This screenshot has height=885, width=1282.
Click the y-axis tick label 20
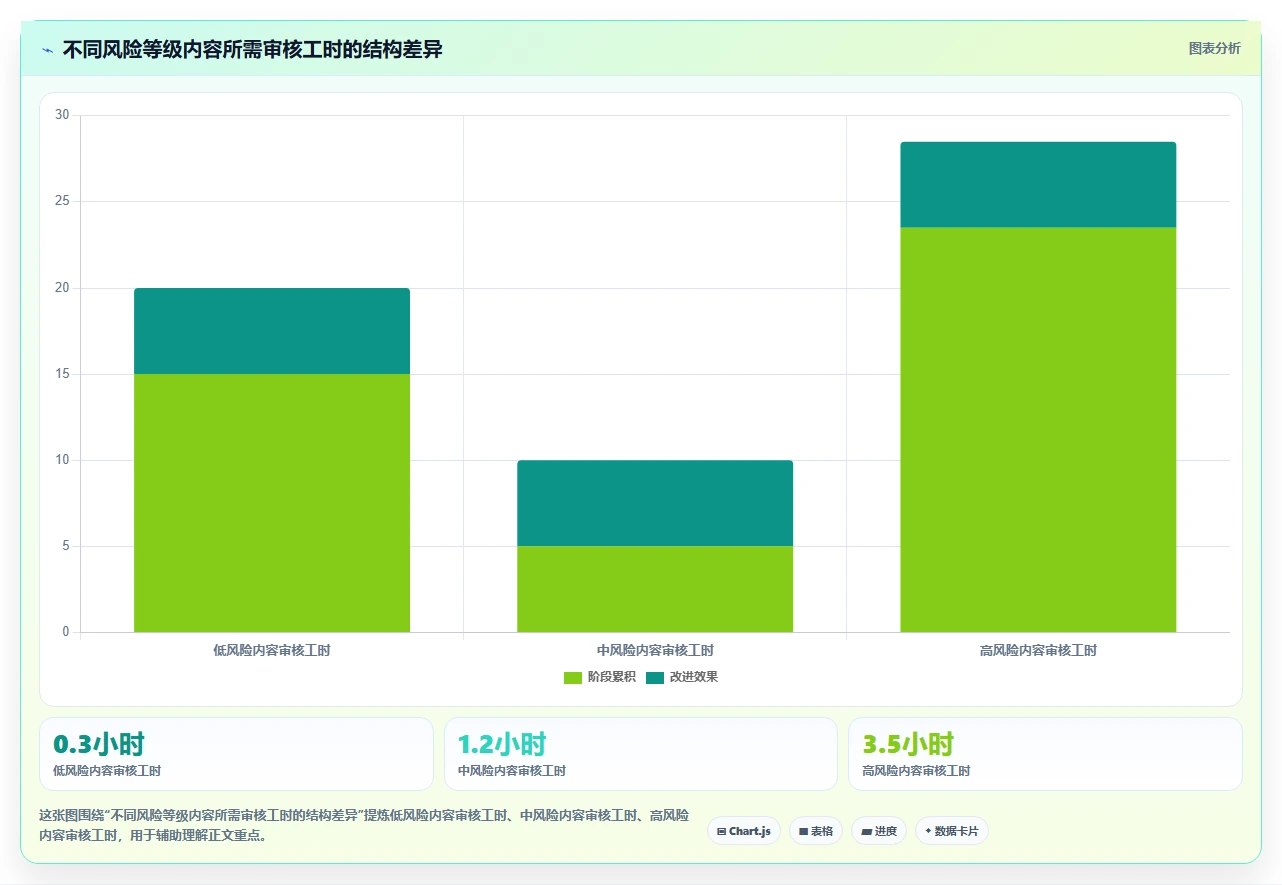pos(62,288)
